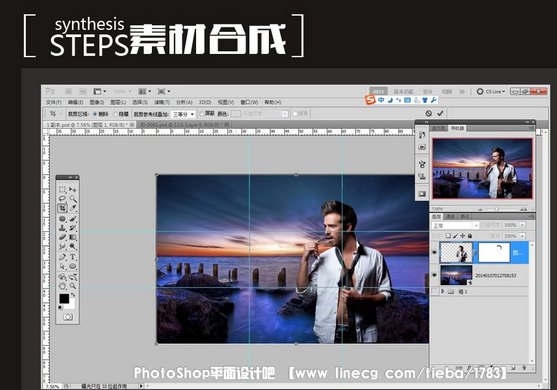The height and width of the screenshot is (390, 557).
Task: Switch to the Channels tab
Action: [x=450, y=216]
